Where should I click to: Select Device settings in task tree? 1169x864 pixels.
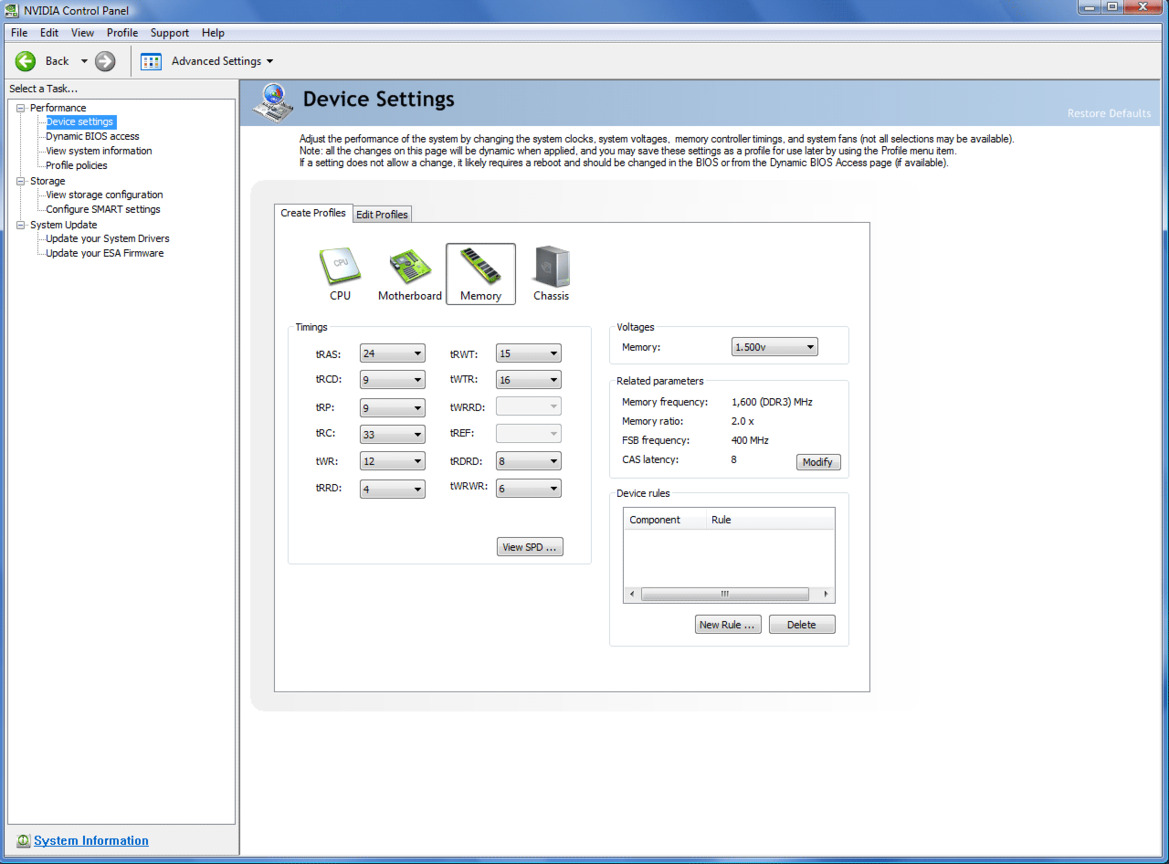pyautogui.click(x=80, y=122)
